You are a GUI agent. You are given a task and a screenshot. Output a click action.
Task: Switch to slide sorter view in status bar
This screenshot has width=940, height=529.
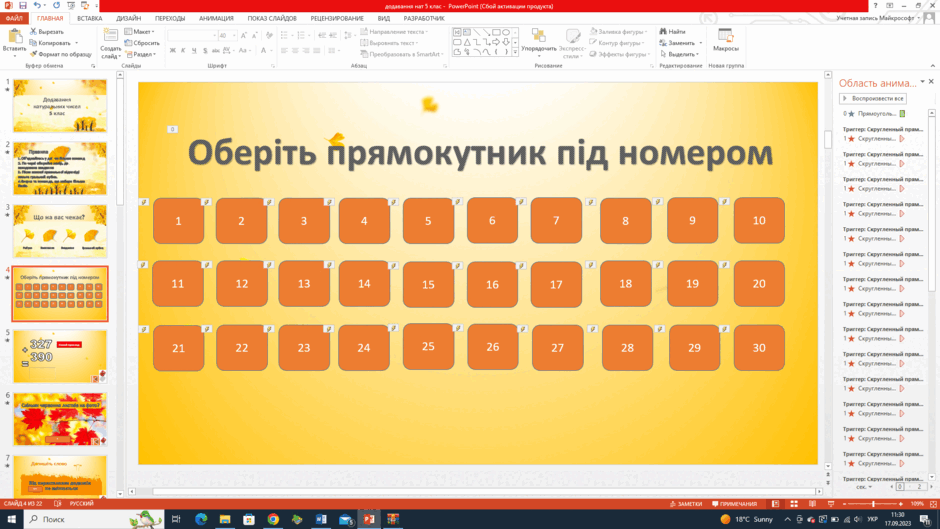pyautogui.click(x=794, y=504)
